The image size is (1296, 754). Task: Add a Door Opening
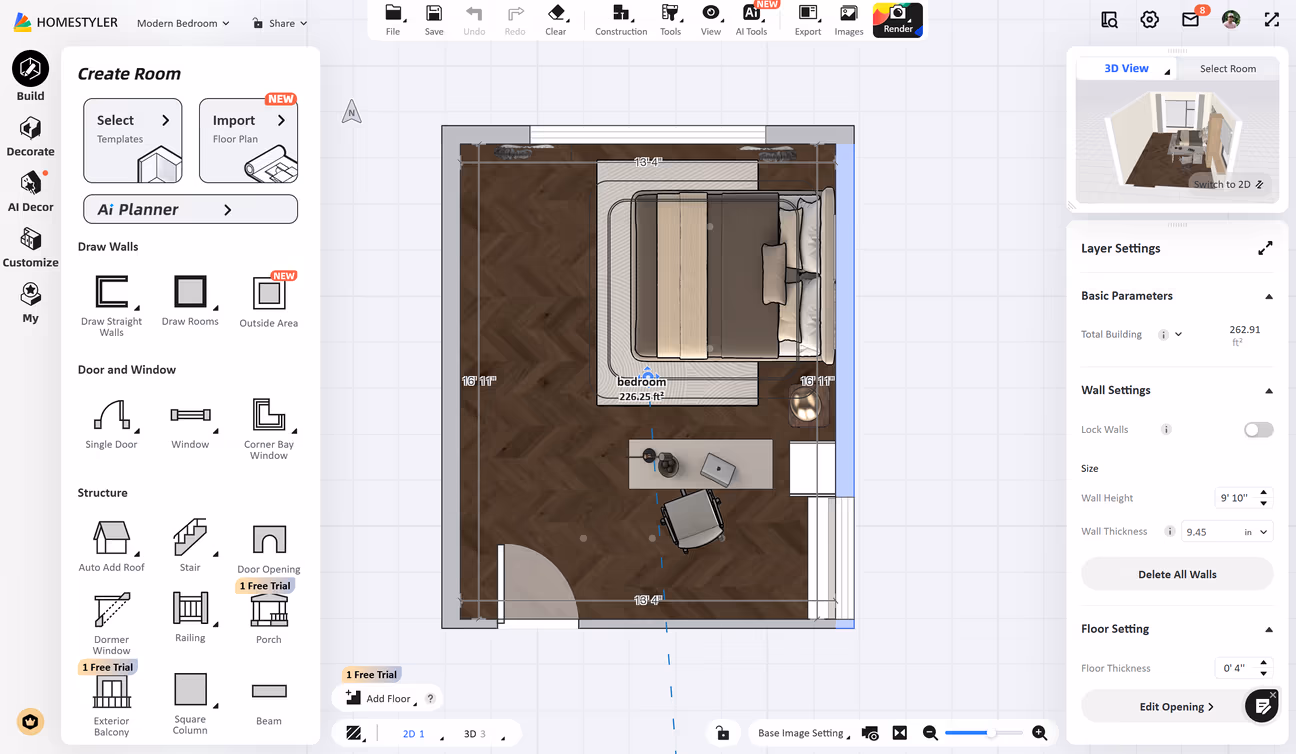[x=269, y=548]
